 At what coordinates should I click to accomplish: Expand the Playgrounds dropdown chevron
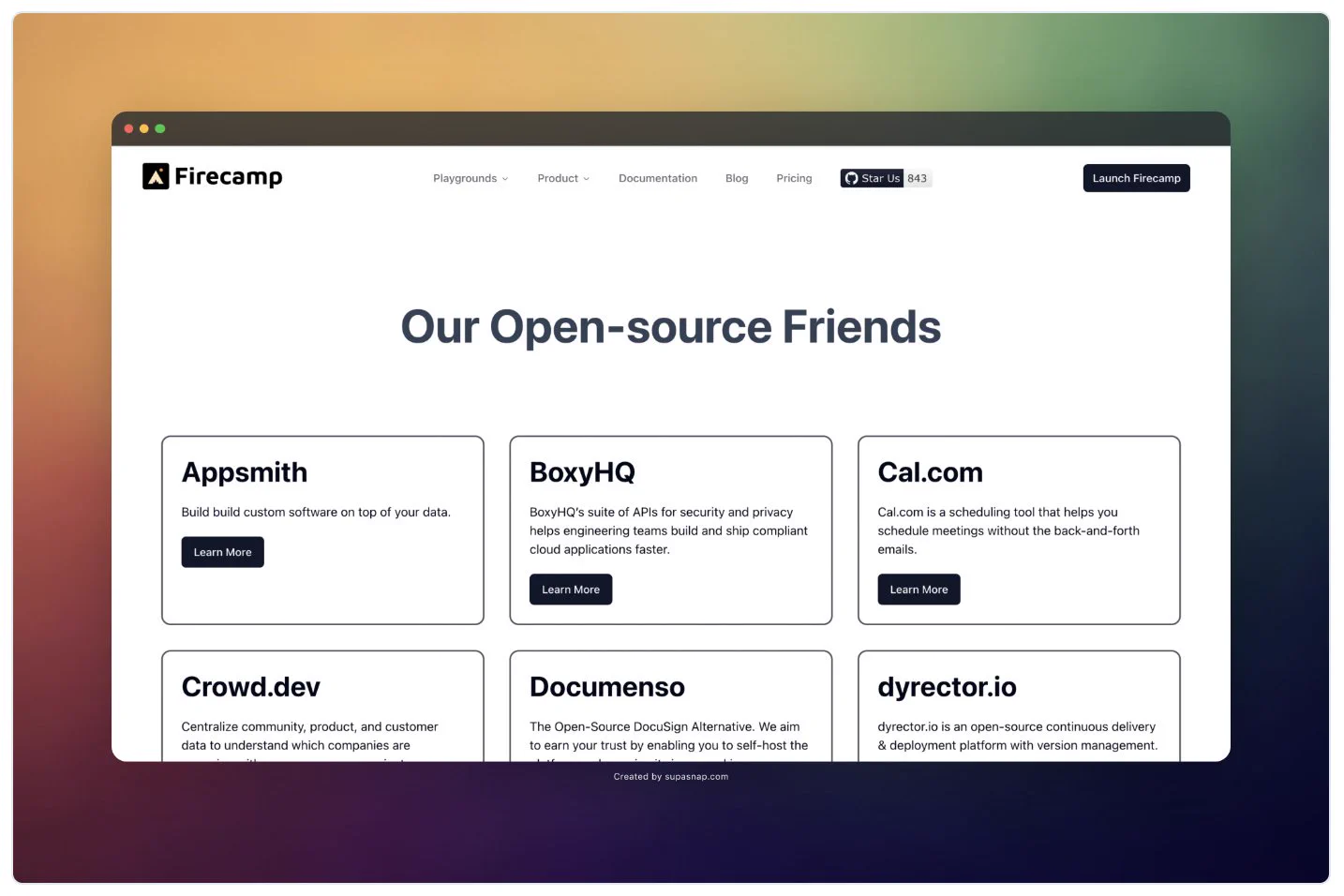pyautogui.click(x=505, y=179)
